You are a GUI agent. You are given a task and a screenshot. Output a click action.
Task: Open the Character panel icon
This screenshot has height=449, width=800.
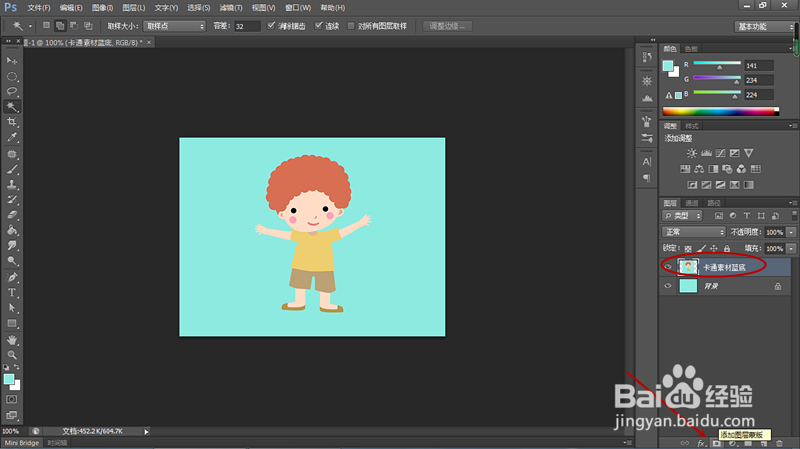(647, 162)
